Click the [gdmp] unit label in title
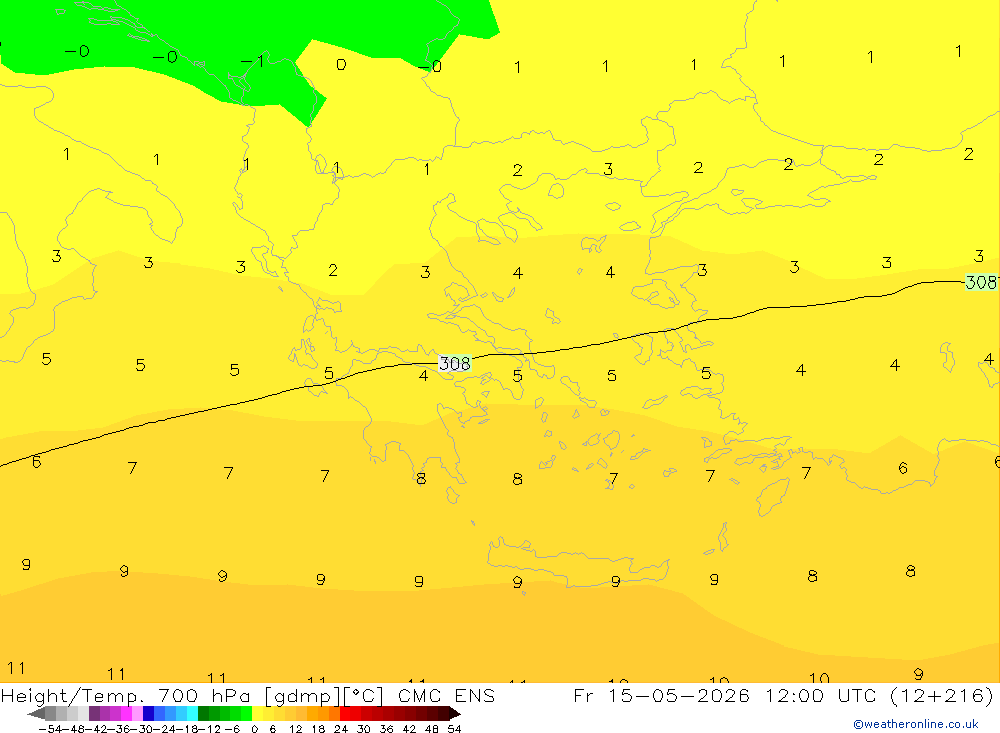 (302, 695)
